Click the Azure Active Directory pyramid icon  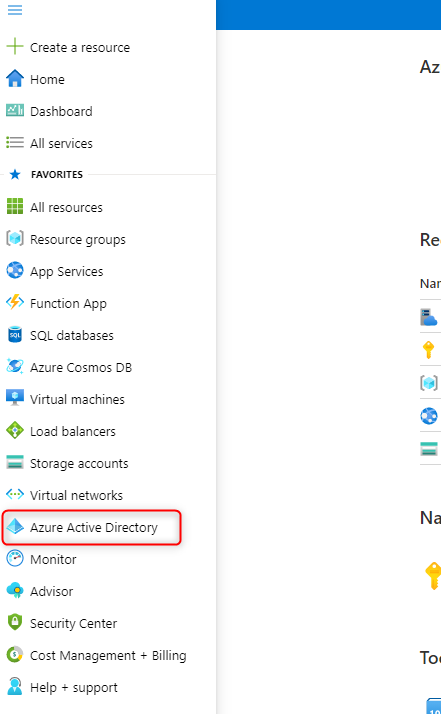tap(15, 526)
